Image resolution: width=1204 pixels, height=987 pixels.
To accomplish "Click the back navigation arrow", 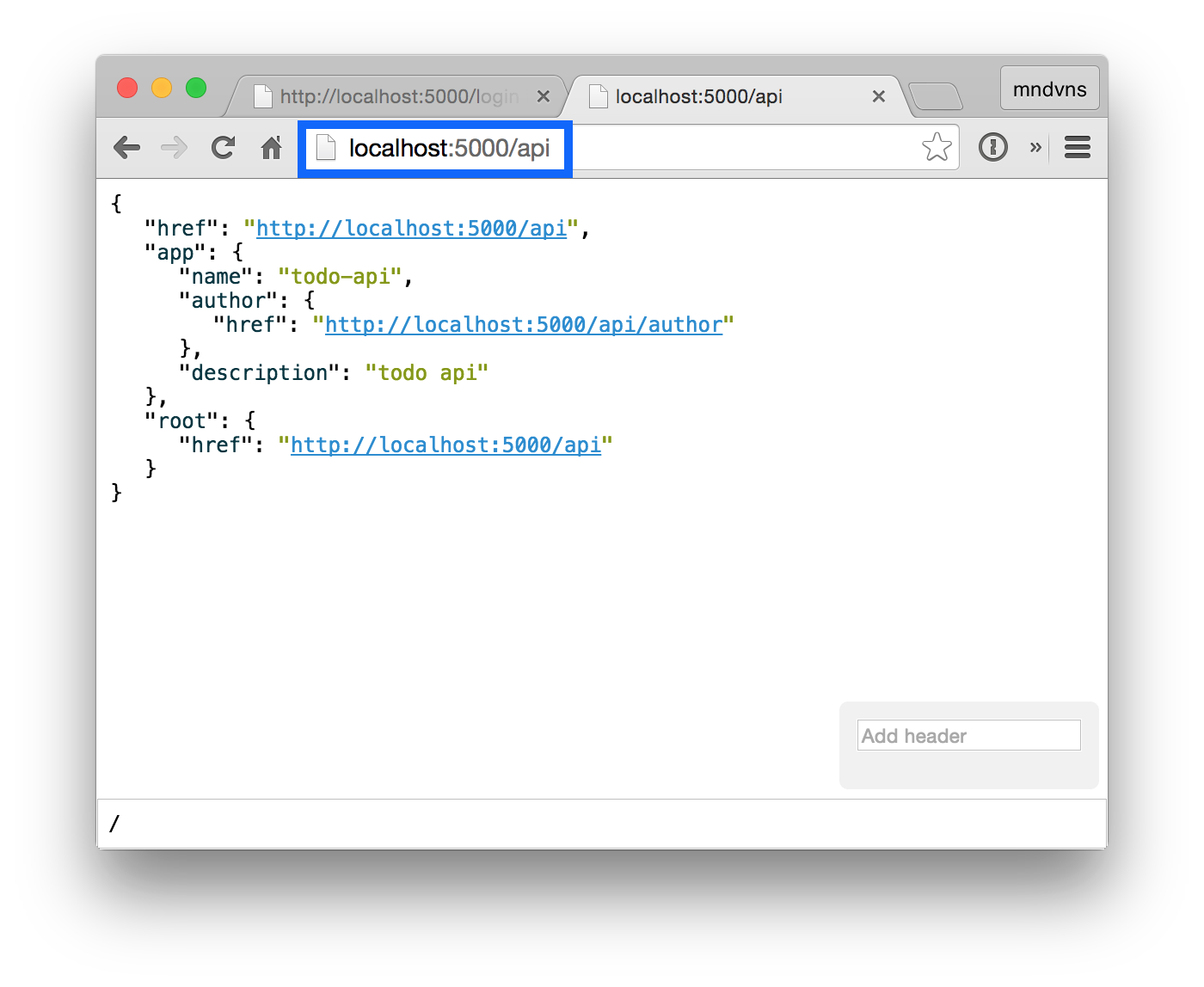I will (127, 147).
